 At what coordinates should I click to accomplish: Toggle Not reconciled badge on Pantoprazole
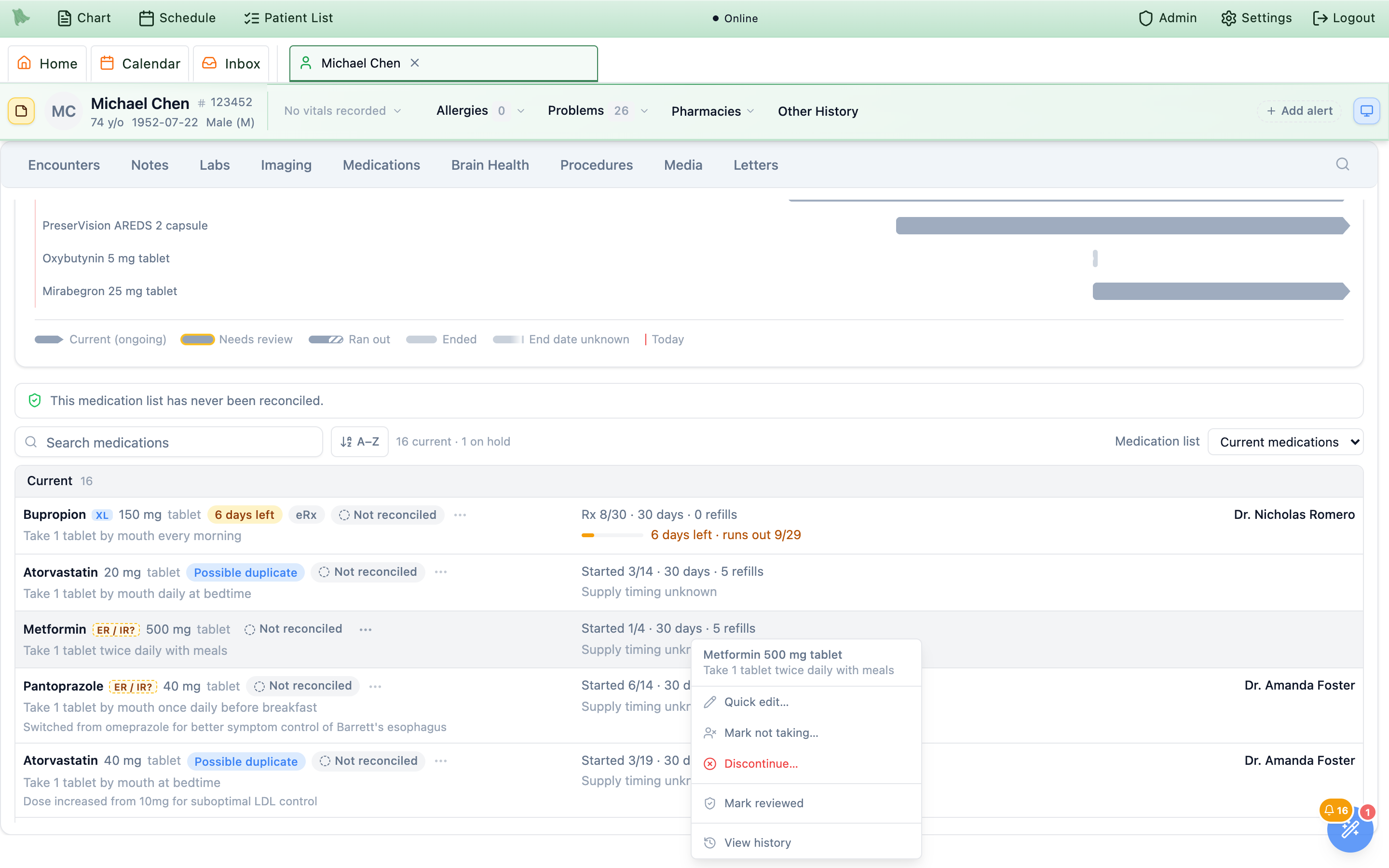pos(303,685)
